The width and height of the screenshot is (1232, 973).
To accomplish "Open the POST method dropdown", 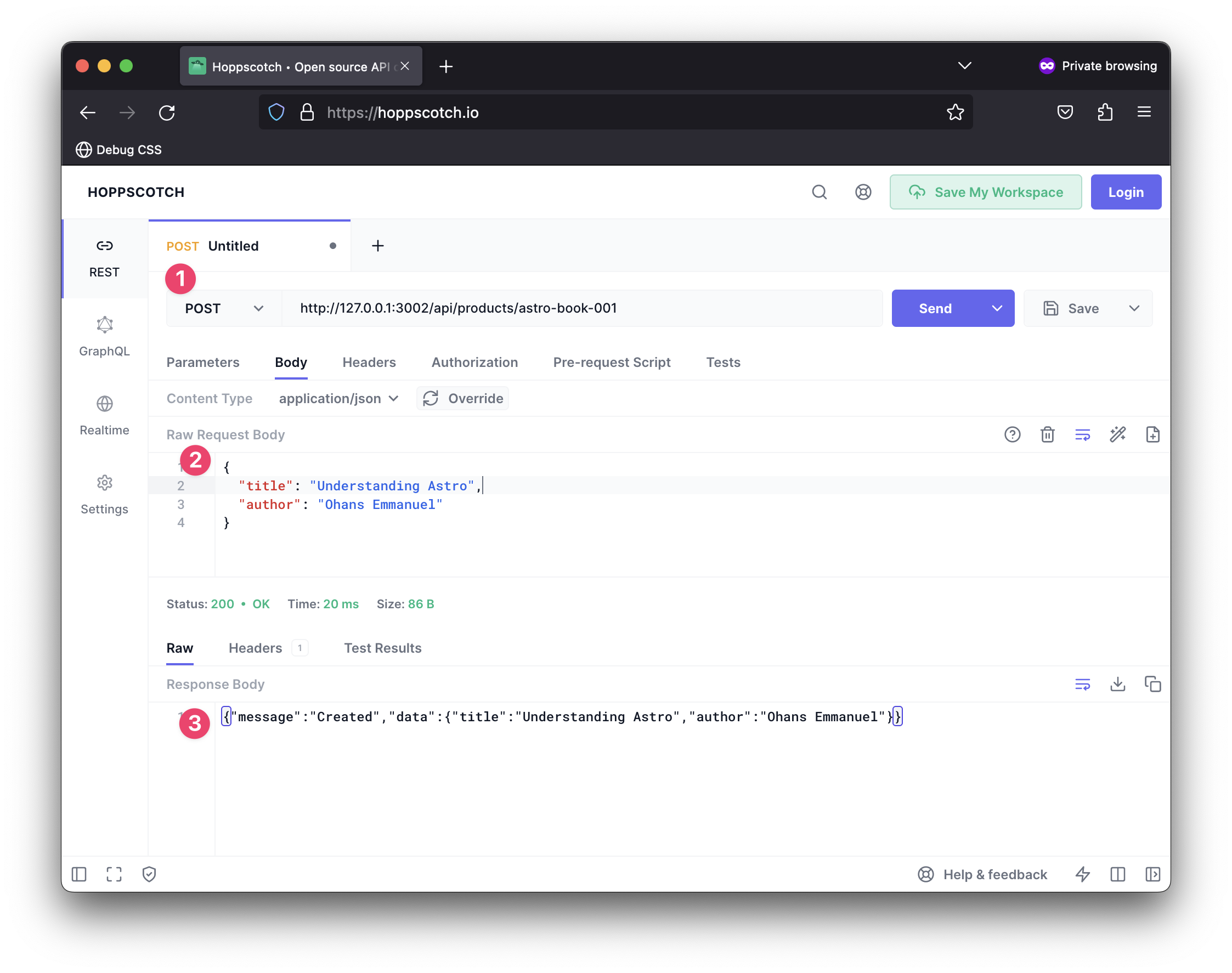I will (224, 308).
